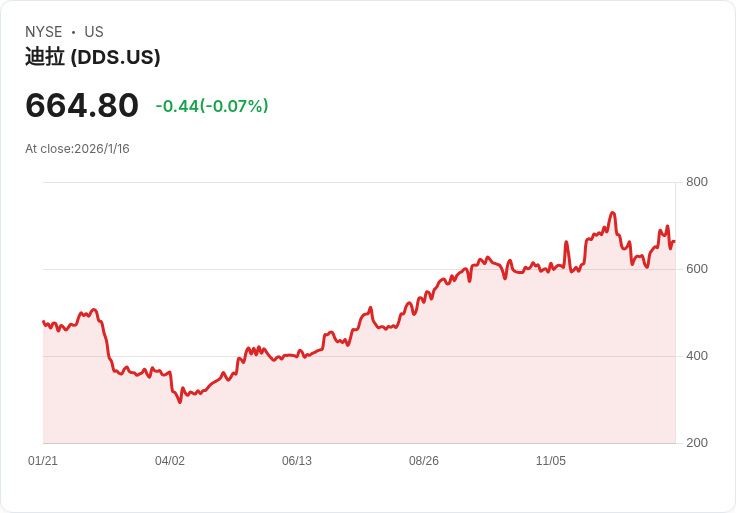Click the 600 y-axis label
Viewport: 736px width, 513px height.
(696, 269)
